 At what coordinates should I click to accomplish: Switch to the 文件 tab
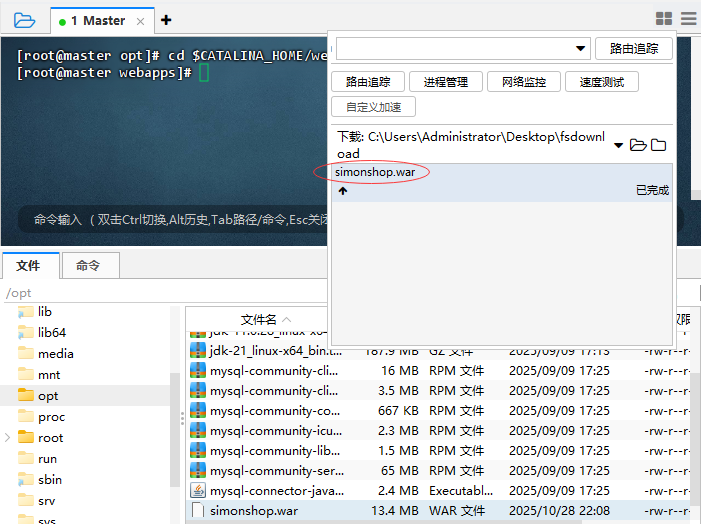[31, 266]
